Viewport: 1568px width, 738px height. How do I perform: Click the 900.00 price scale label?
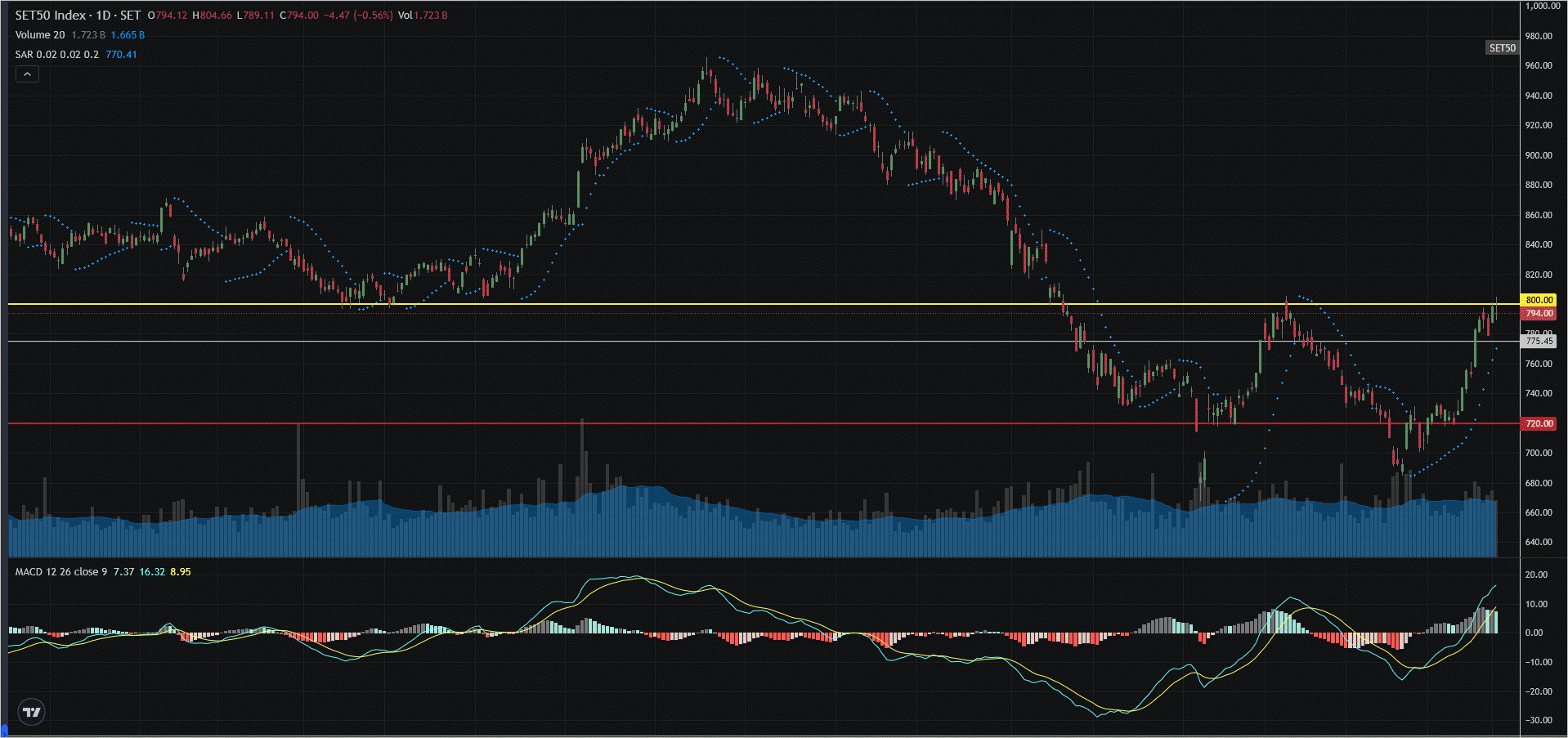click(x=1539, y=155)
